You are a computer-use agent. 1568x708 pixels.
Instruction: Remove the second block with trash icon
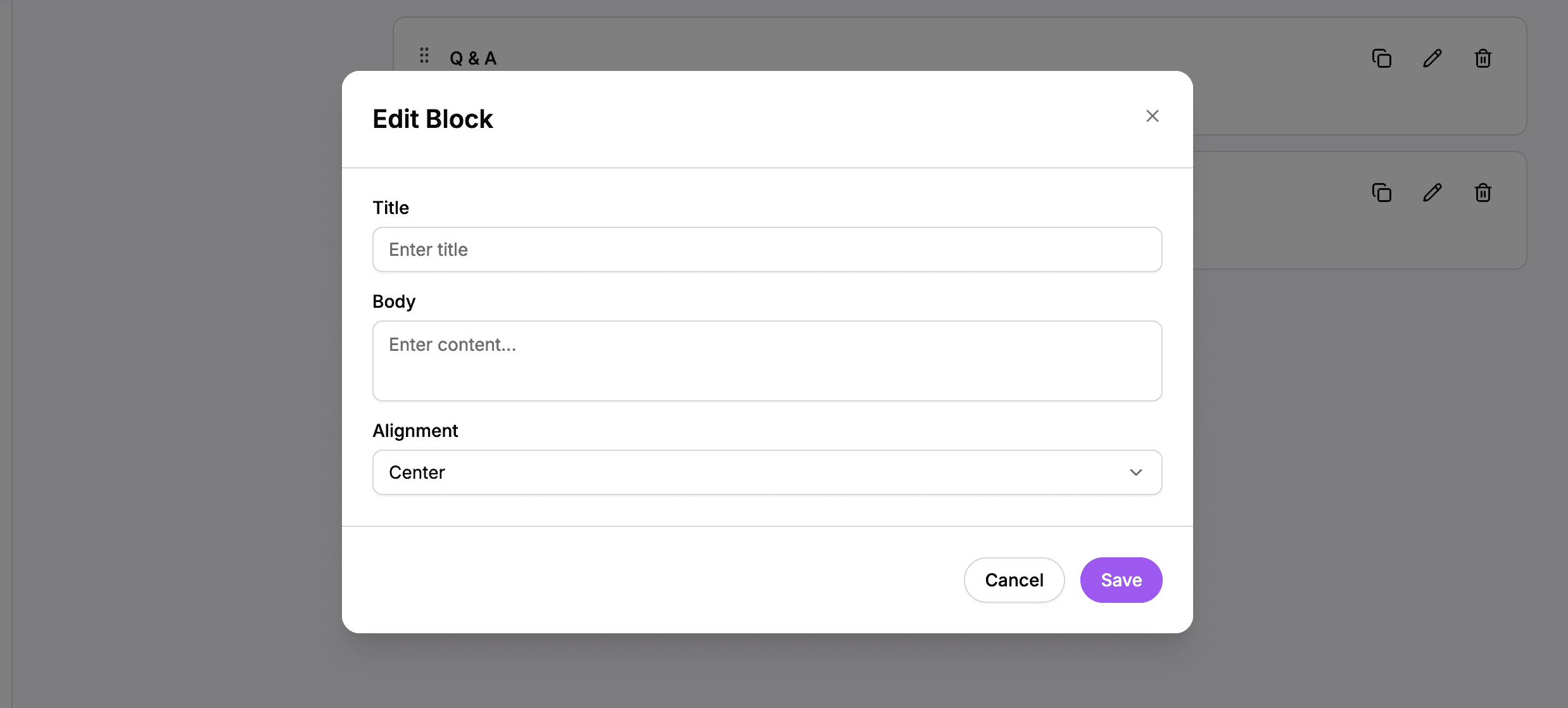(x=1482, y=193)
